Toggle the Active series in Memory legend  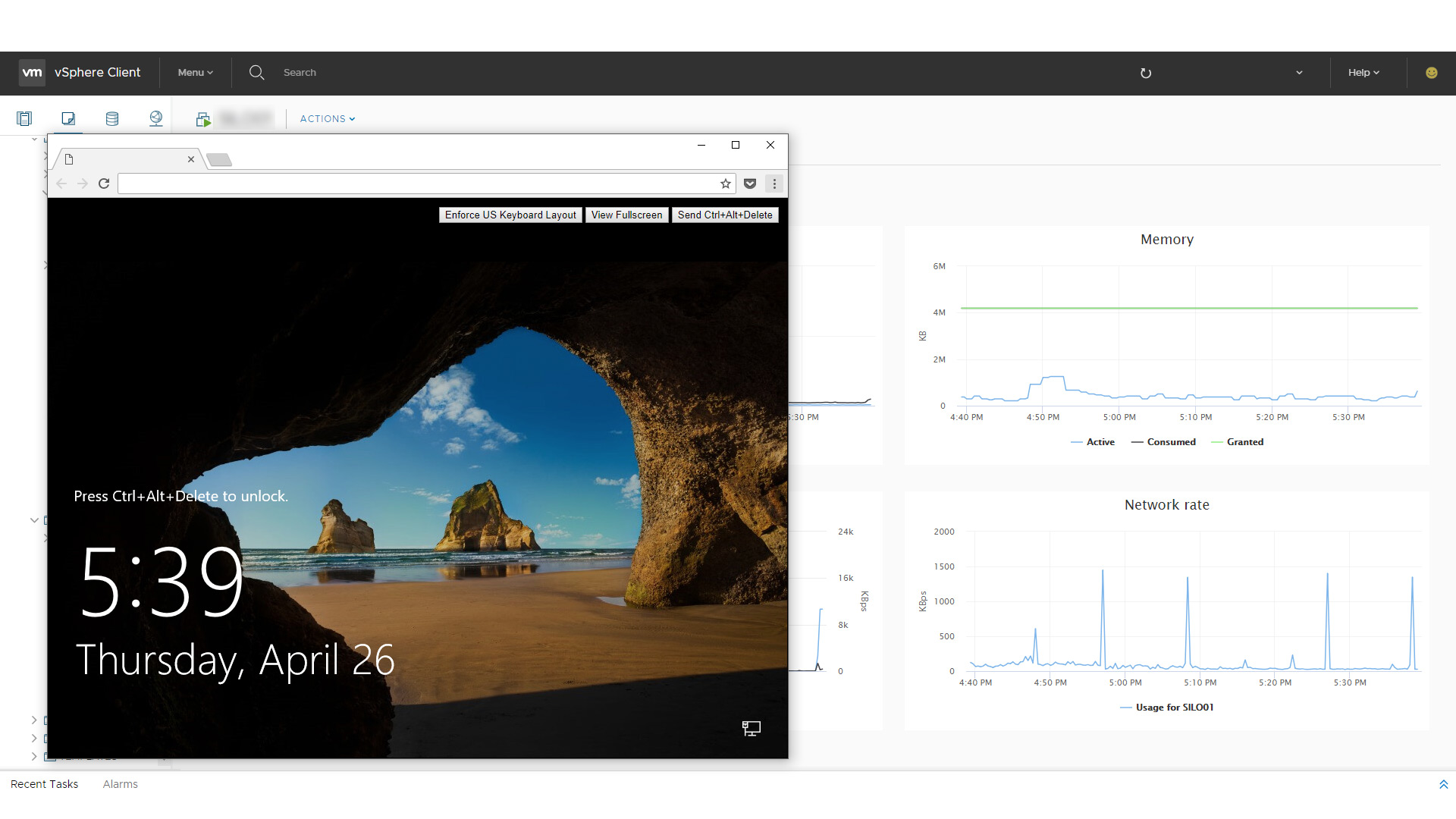pos(1093,442)
